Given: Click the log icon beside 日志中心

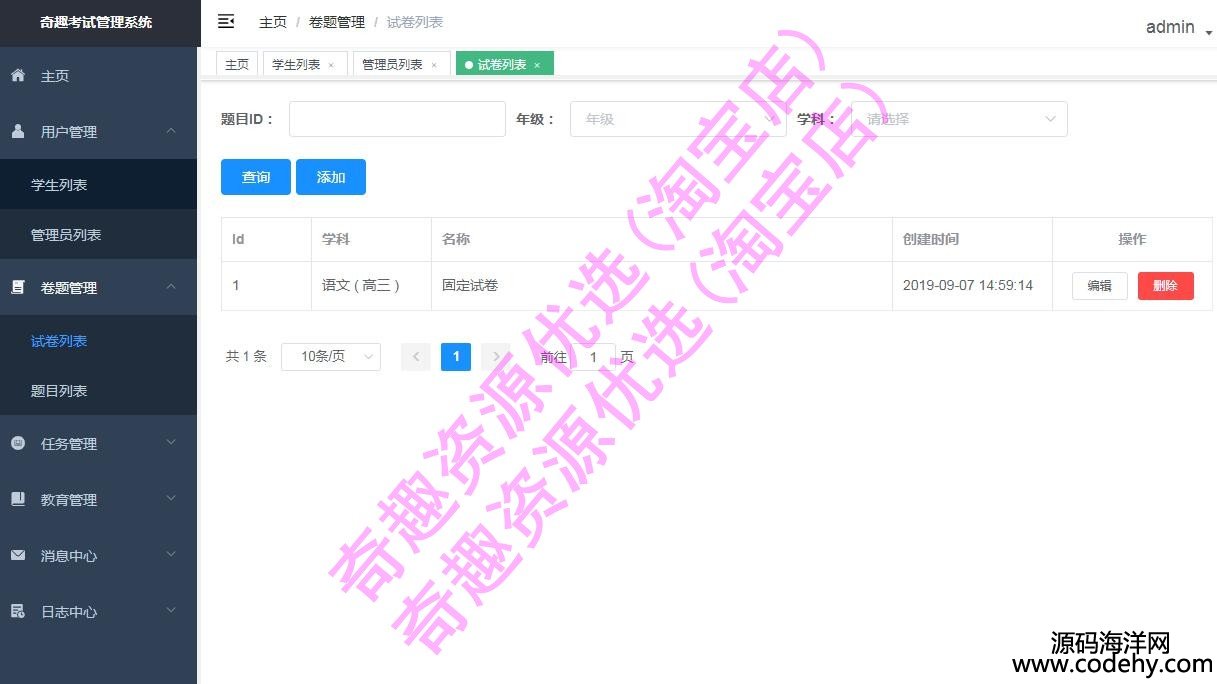Looking at the screenshot, I should tap(18, 611).
